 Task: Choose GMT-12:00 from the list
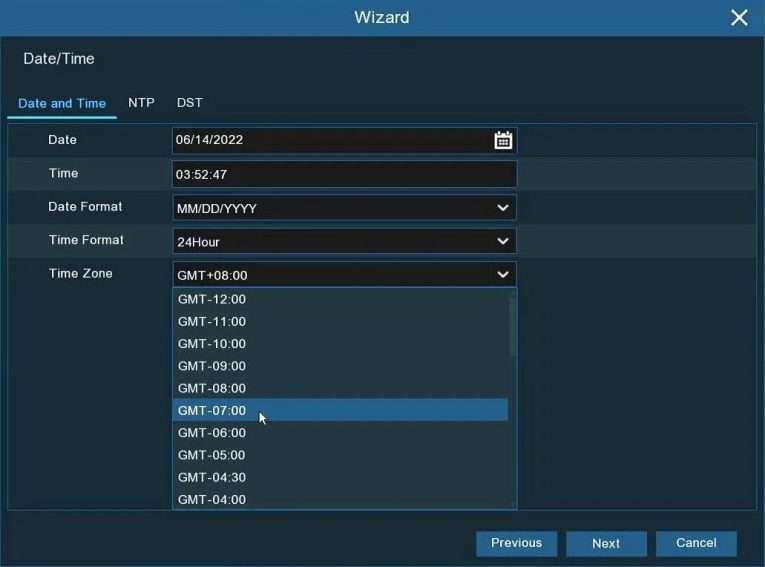tap(340, 299)
